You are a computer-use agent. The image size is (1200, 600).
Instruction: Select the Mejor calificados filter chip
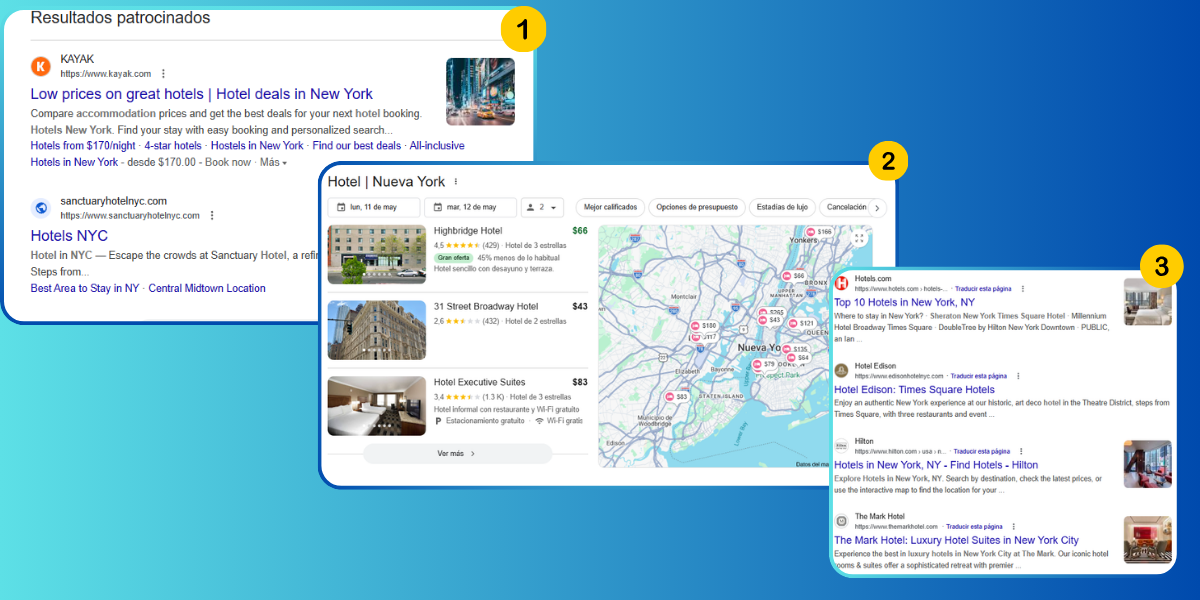tap(609, 208)
